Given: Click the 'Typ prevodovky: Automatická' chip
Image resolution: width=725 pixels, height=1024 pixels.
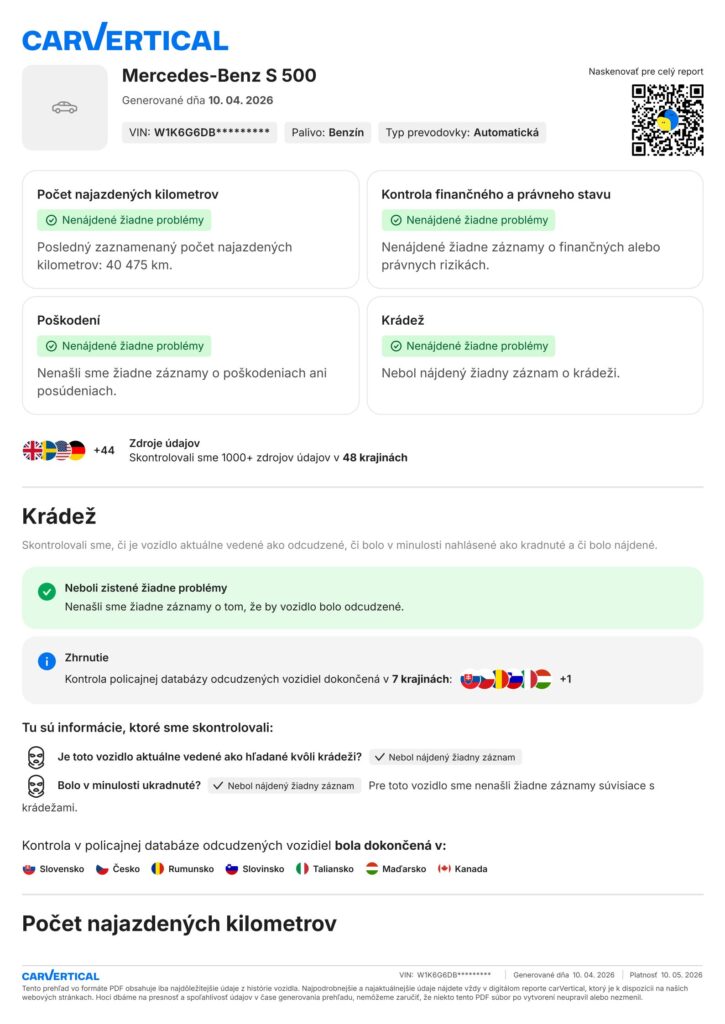Looking at the screenshot, I should tap(462, 133).
